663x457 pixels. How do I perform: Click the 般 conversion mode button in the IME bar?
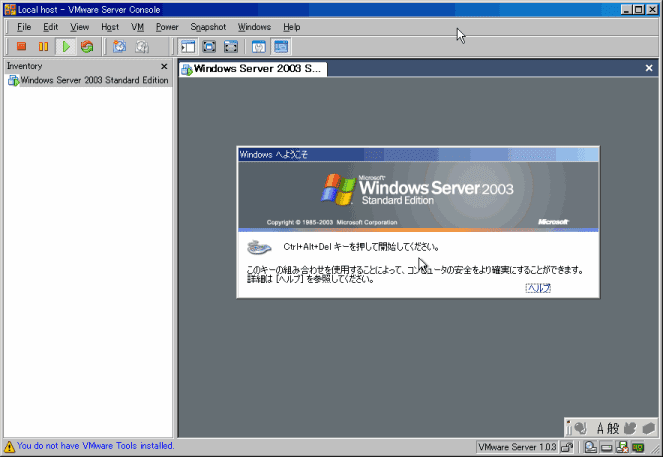613,429
